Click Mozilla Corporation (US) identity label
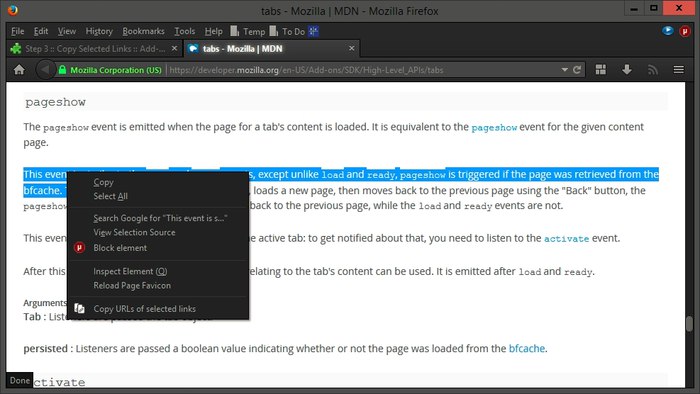Viewport: 700px width, 394px height. click(116, 70)
